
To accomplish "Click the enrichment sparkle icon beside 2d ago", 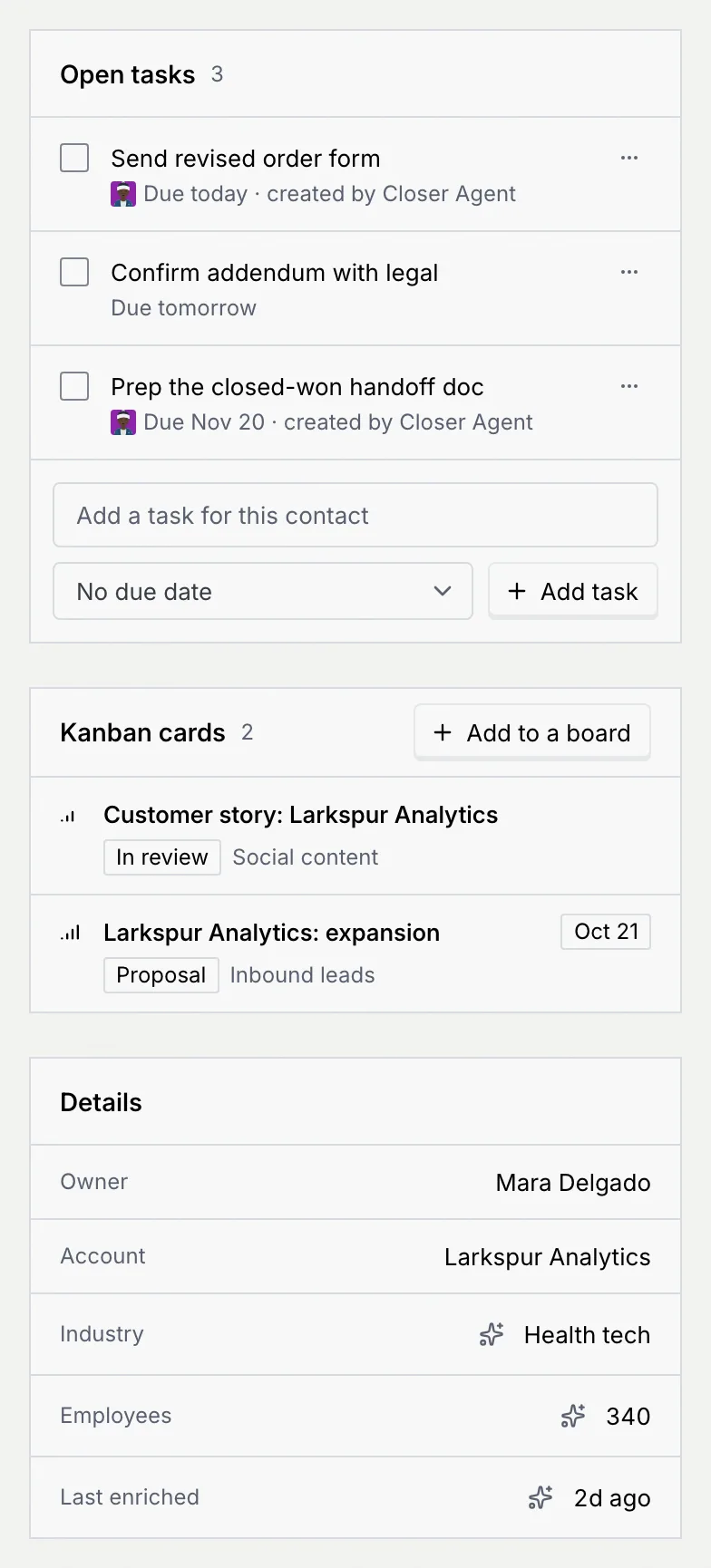I will tap(541, 1497).
